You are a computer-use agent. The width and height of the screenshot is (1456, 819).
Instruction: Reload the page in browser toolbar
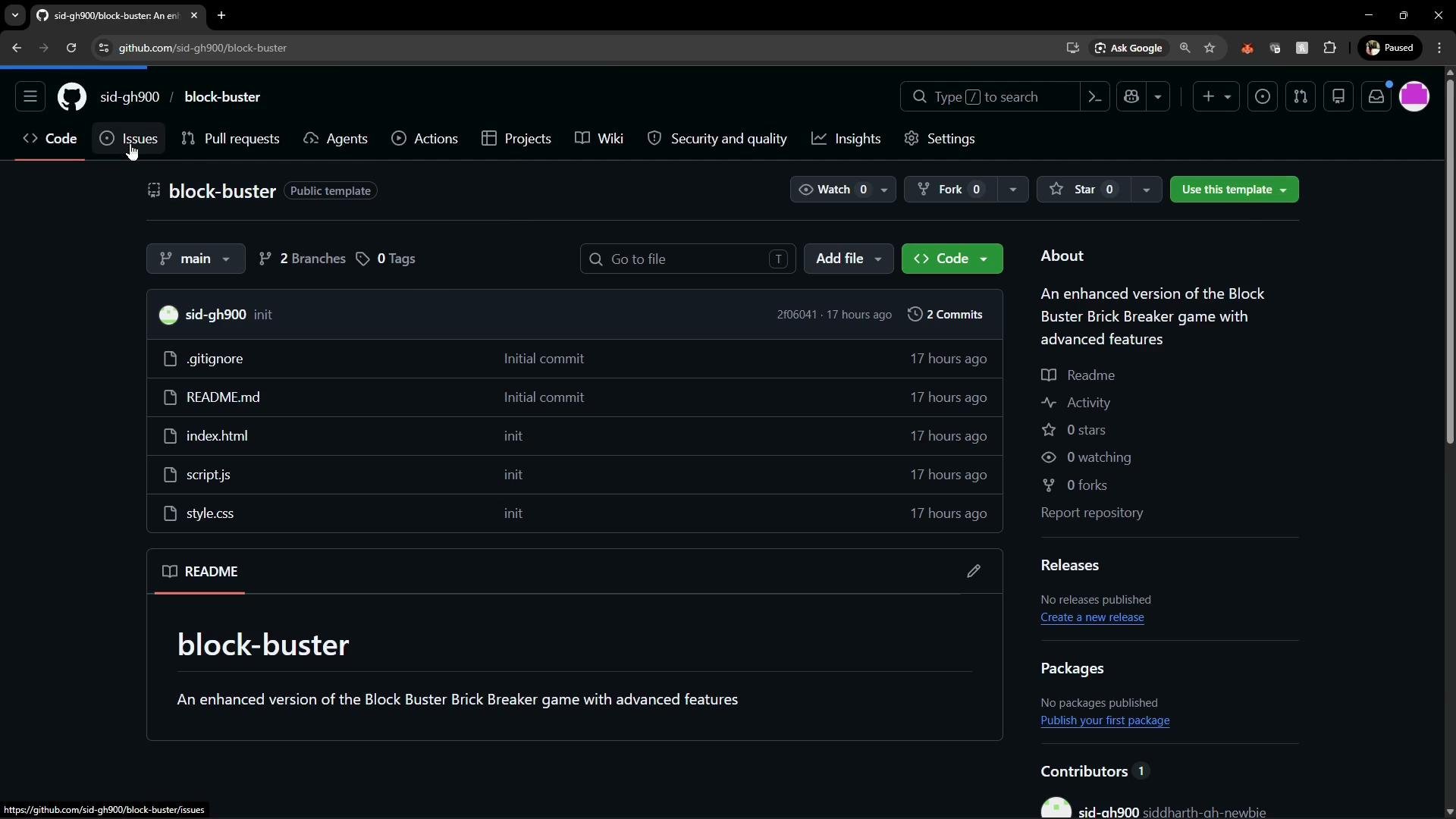point(71,48)
